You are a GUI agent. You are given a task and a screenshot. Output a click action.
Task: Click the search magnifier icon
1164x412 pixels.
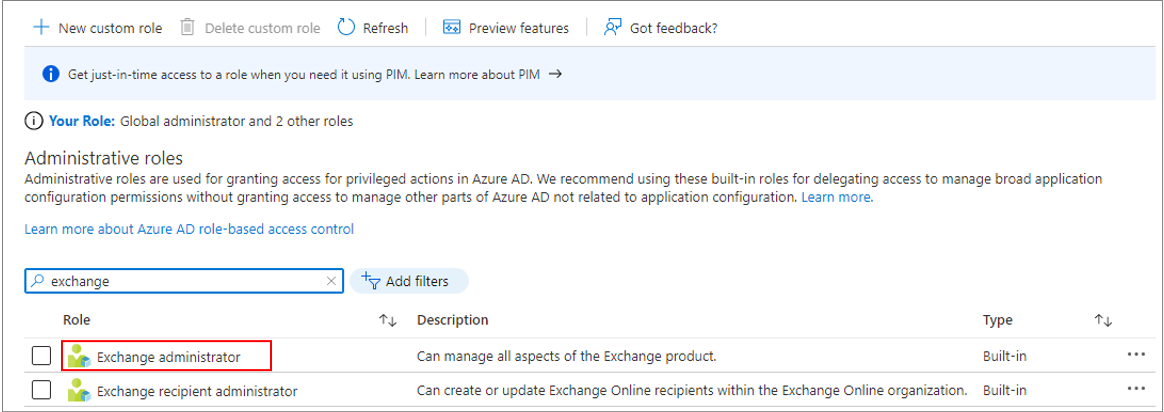pyautogui.click(x=38, y=281)
